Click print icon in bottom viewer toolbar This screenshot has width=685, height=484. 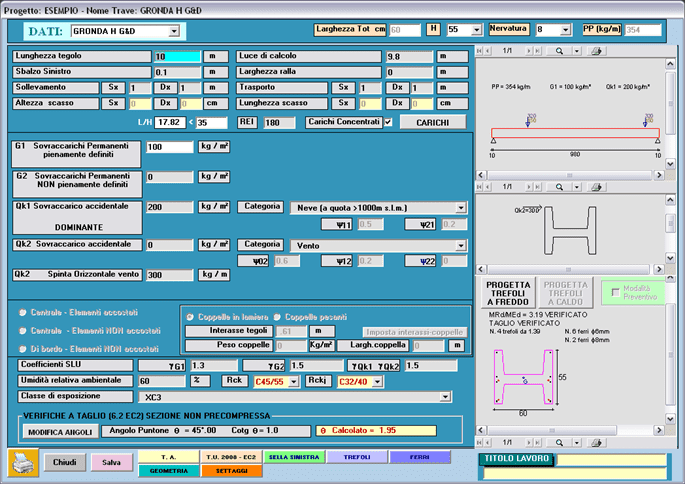click(596, 443)
